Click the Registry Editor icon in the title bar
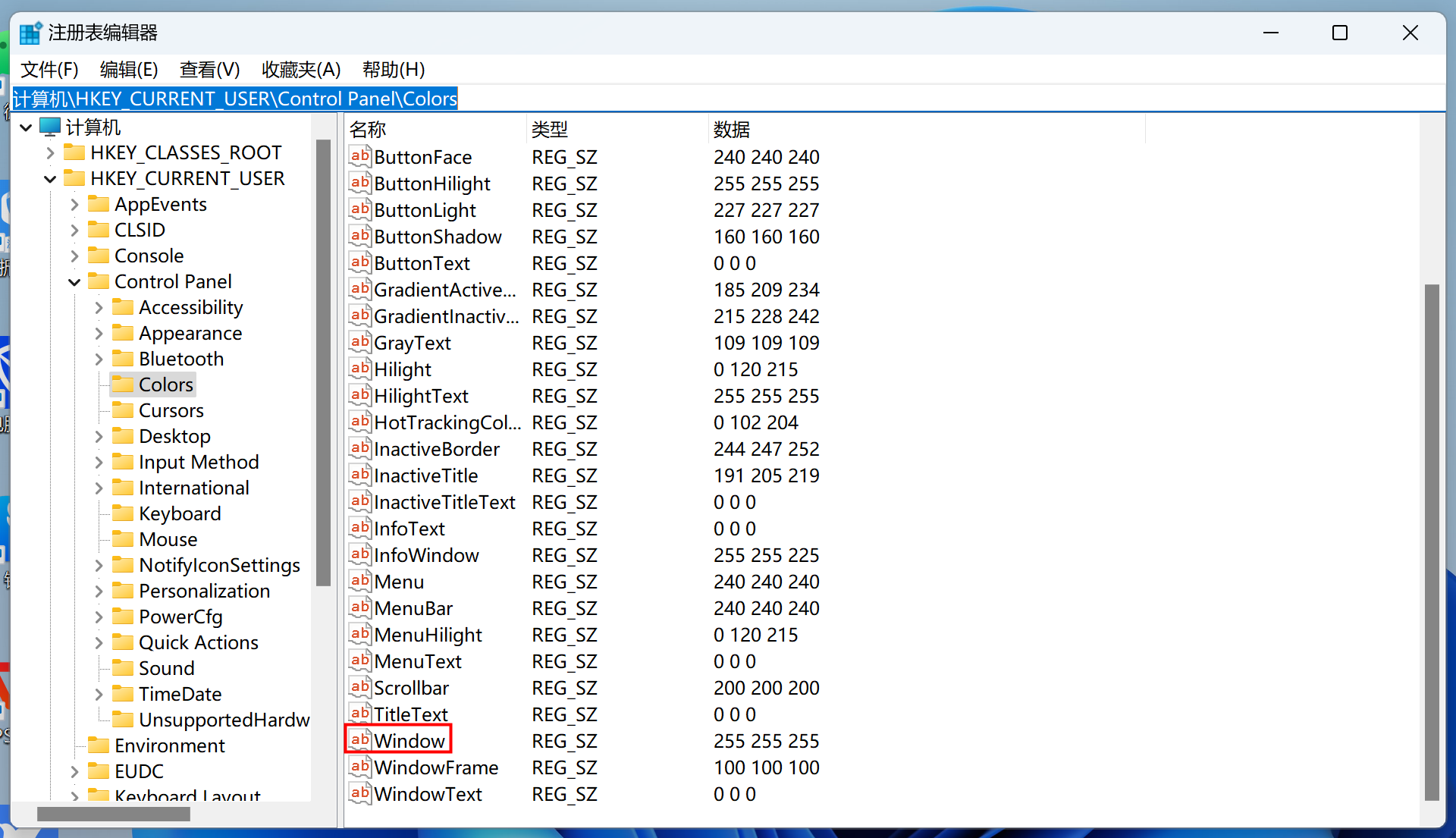Viewport: 1456px width, 838px height. click(x=30, y=33)
